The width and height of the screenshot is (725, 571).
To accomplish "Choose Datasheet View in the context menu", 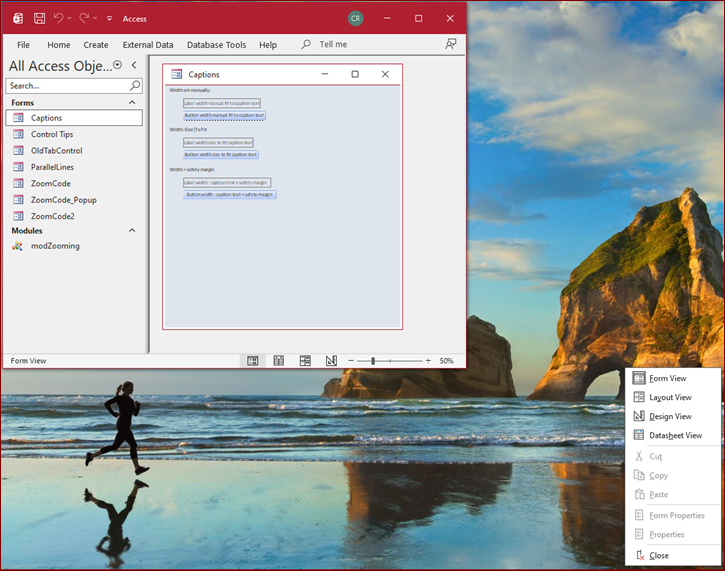I will click(673, 435).
